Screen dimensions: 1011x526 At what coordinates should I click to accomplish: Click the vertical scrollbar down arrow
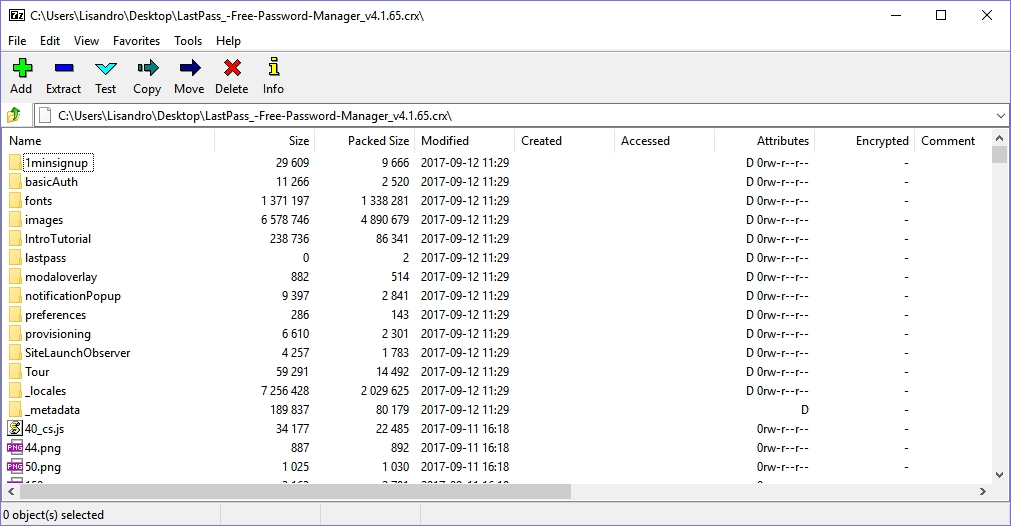999,475
